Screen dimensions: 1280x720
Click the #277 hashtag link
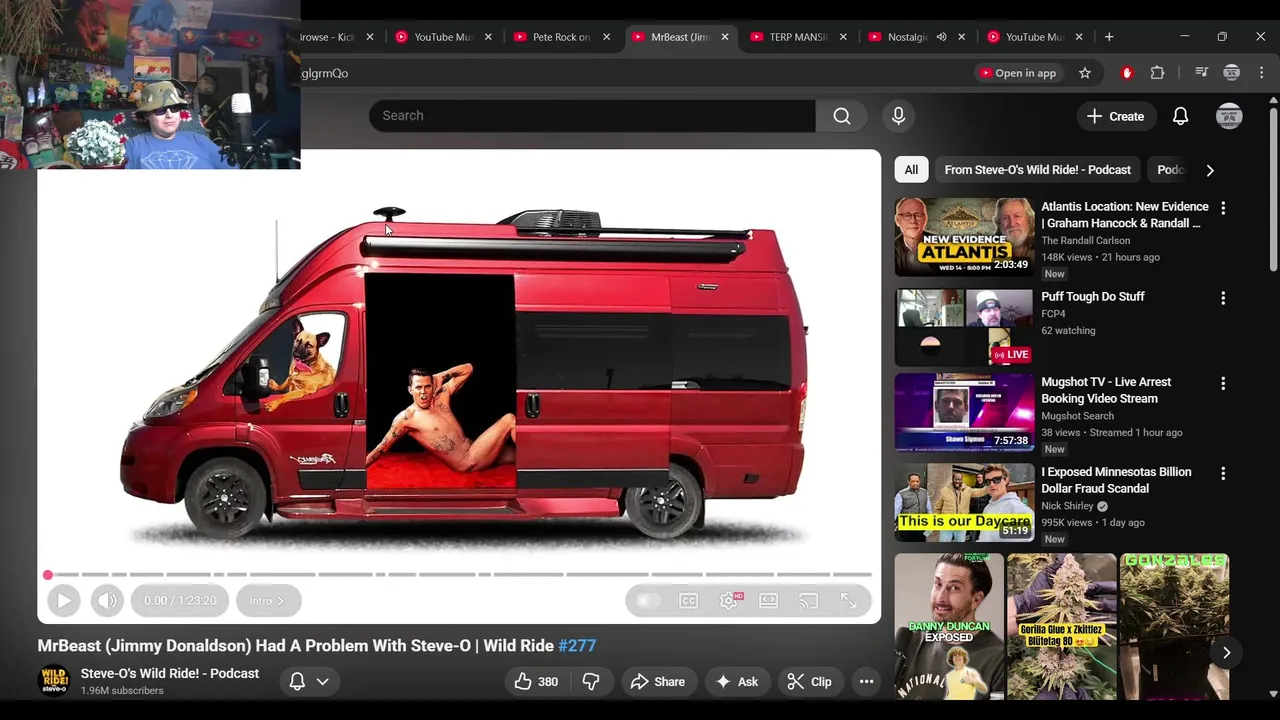577,646
